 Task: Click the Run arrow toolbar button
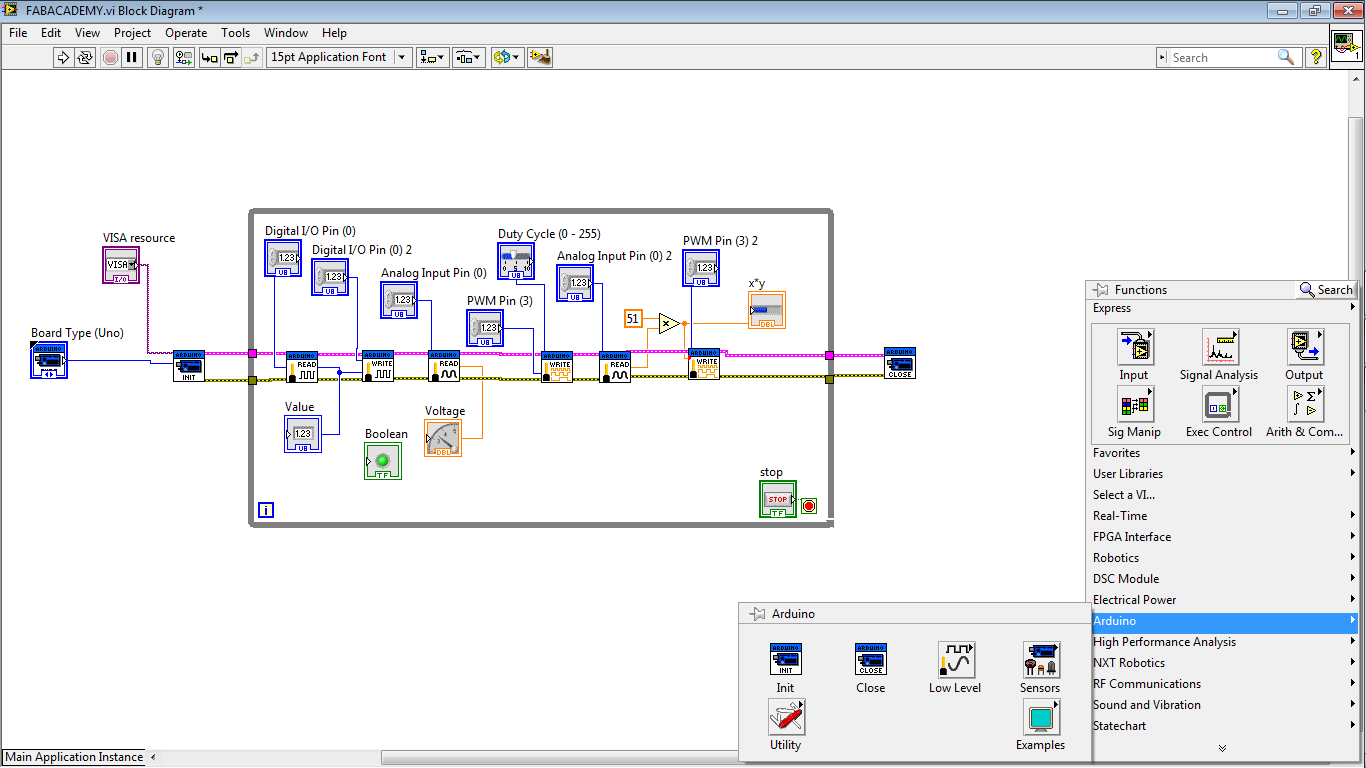click(x=64, y=58)
